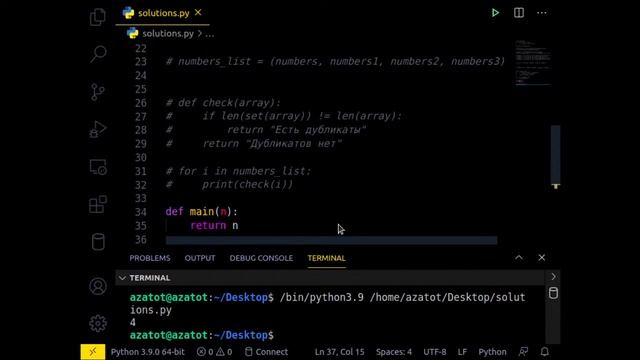Open the Extensions view
This screenshot has height=360, width=640.
[98, 204]
